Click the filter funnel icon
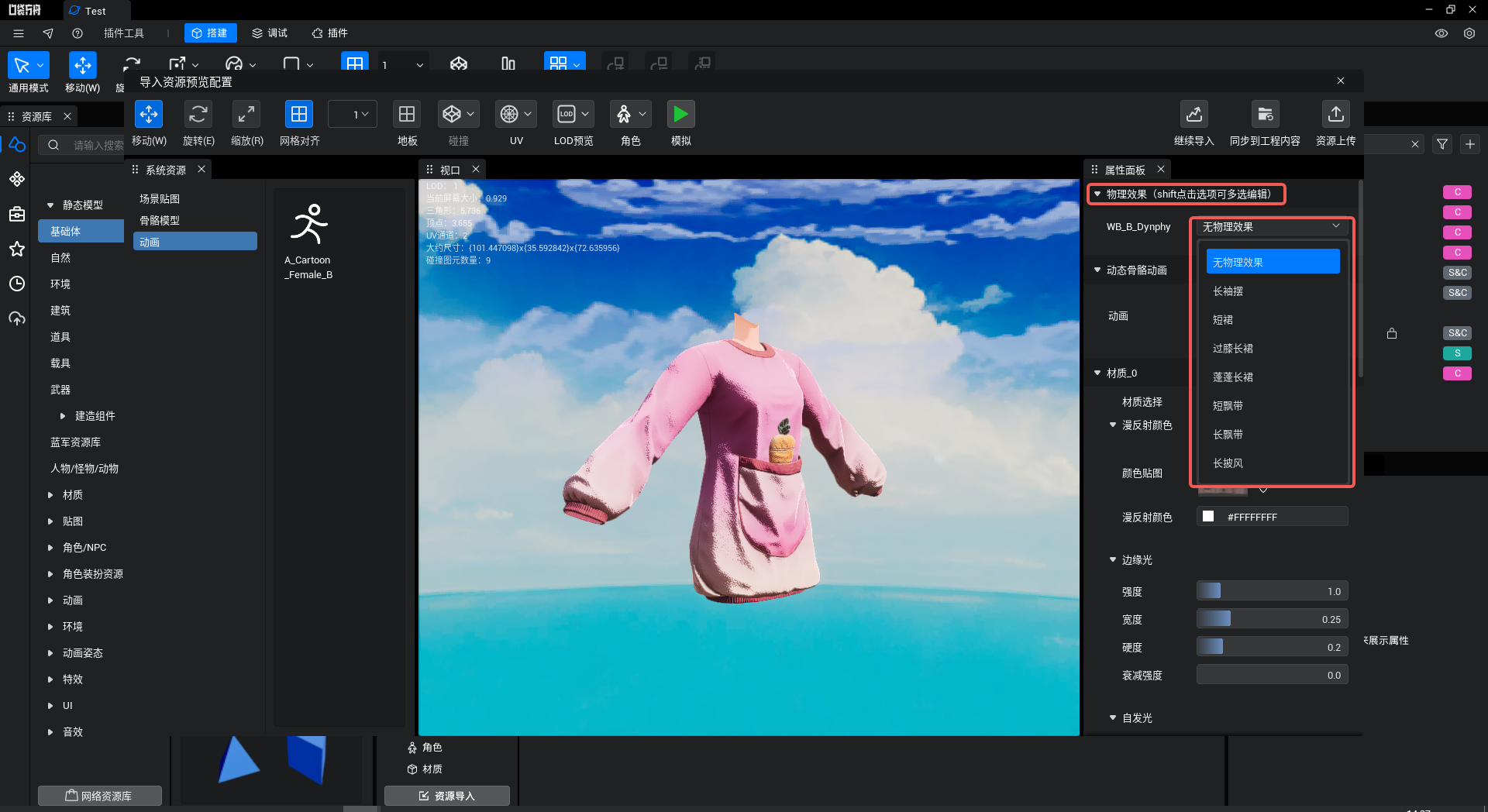Viewport: 1488px width, 812px height. [x=1442, y=144]
